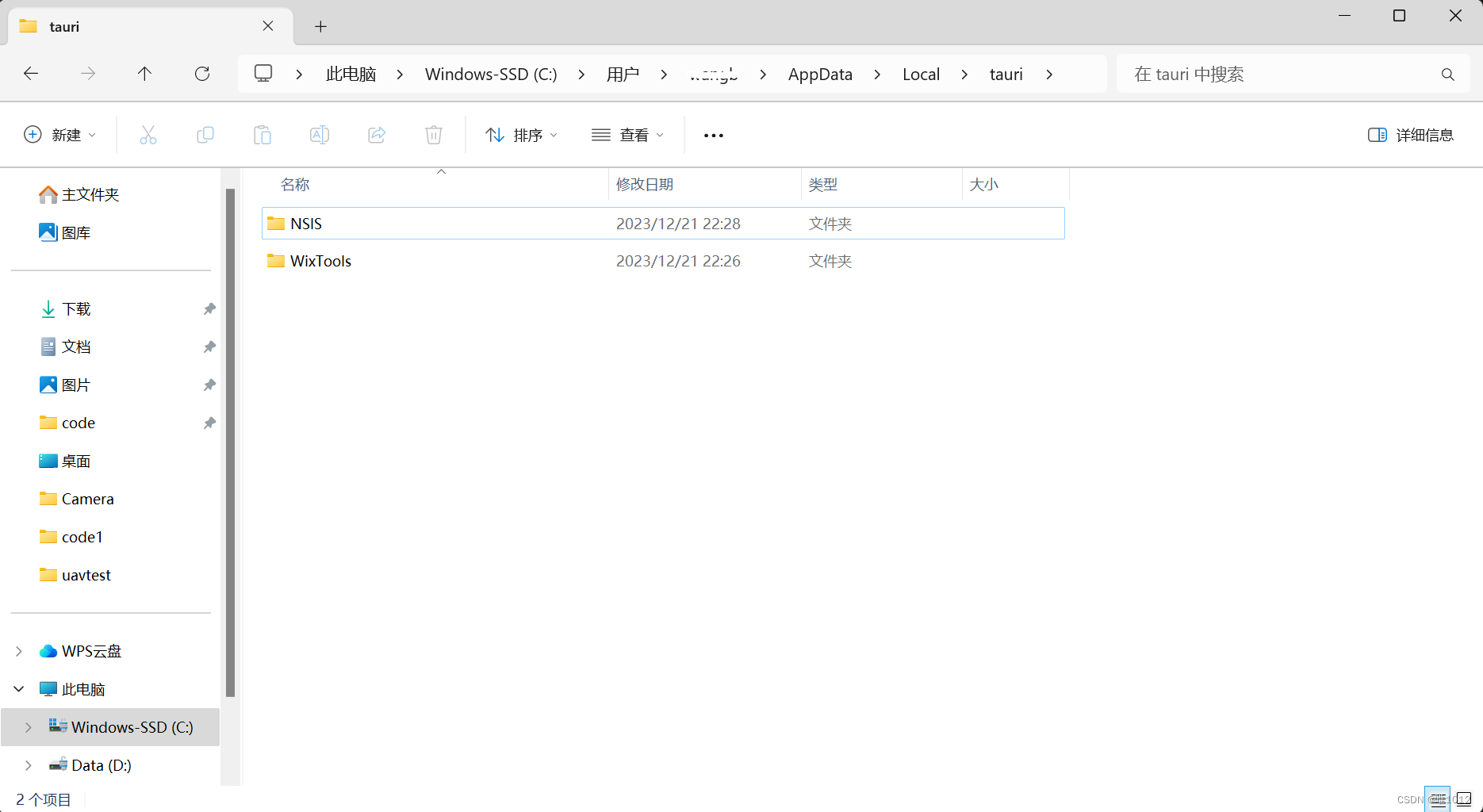
Task: Select Data (D:) drive in tree
Action: [90, 765]
